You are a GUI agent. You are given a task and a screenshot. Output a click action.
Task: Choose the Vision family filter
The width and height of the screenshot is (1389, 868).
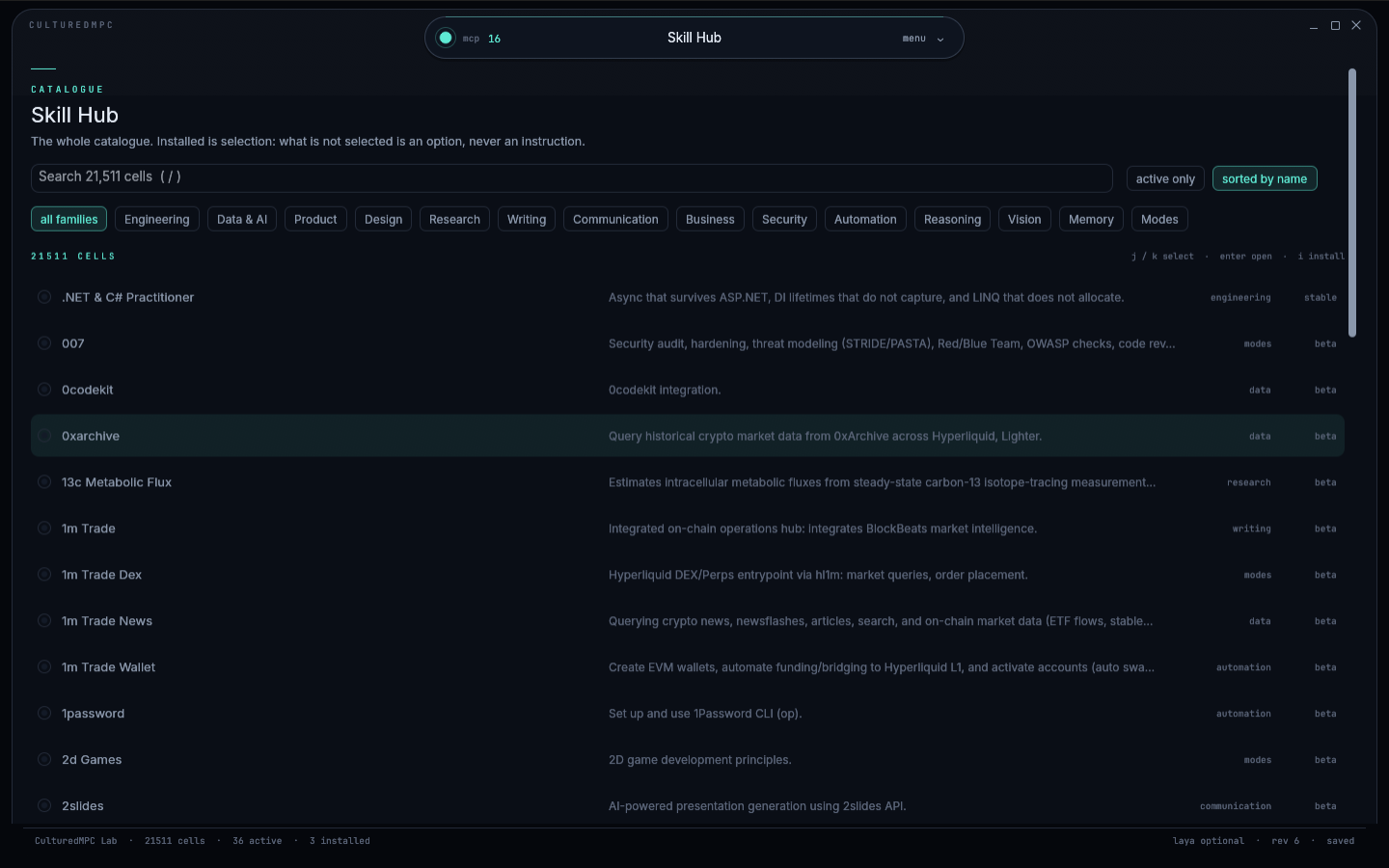click(1024, 219)
